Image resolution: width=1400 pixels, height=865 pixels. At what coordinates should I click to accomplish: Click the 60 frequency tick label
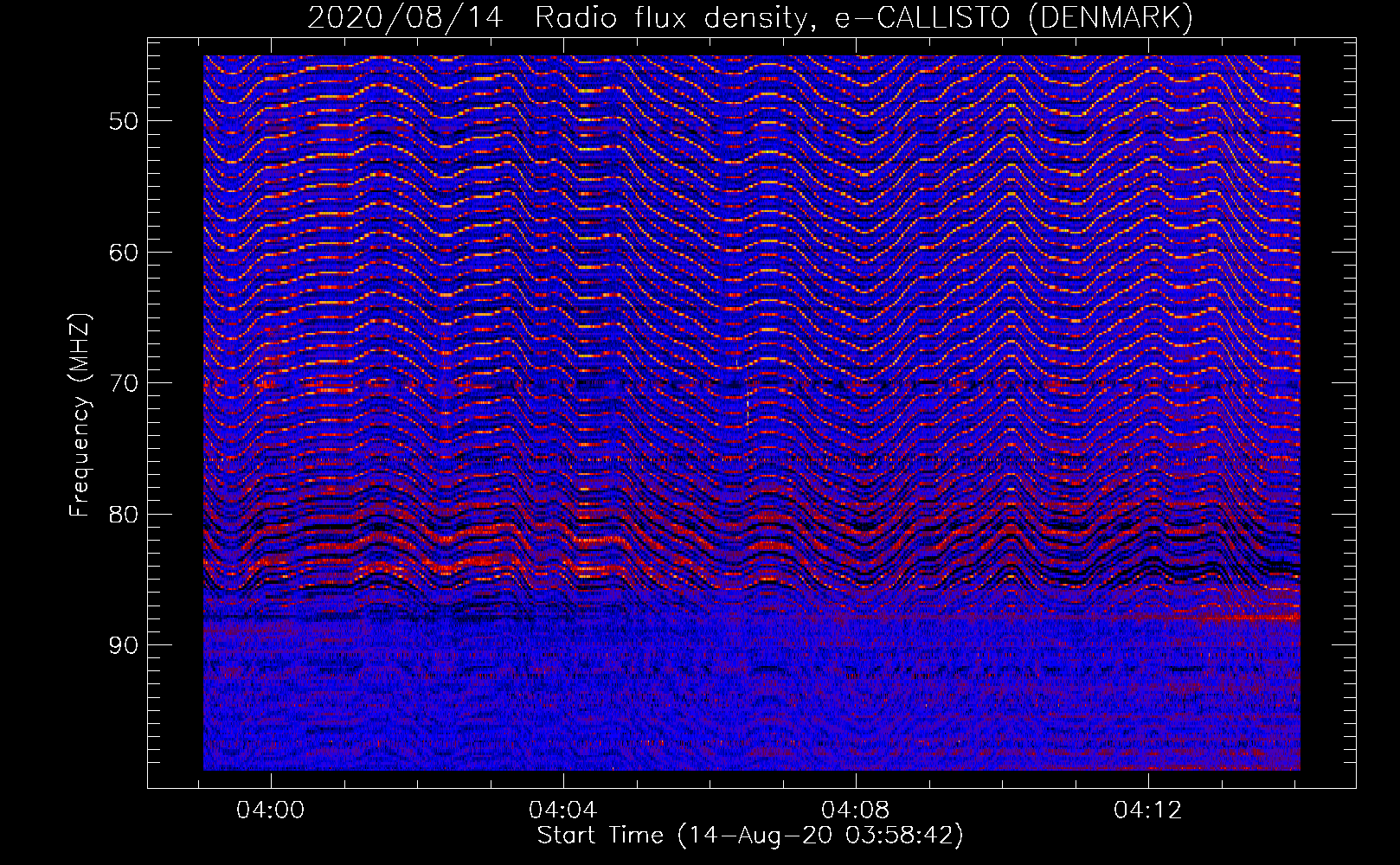tap(124, 253)
